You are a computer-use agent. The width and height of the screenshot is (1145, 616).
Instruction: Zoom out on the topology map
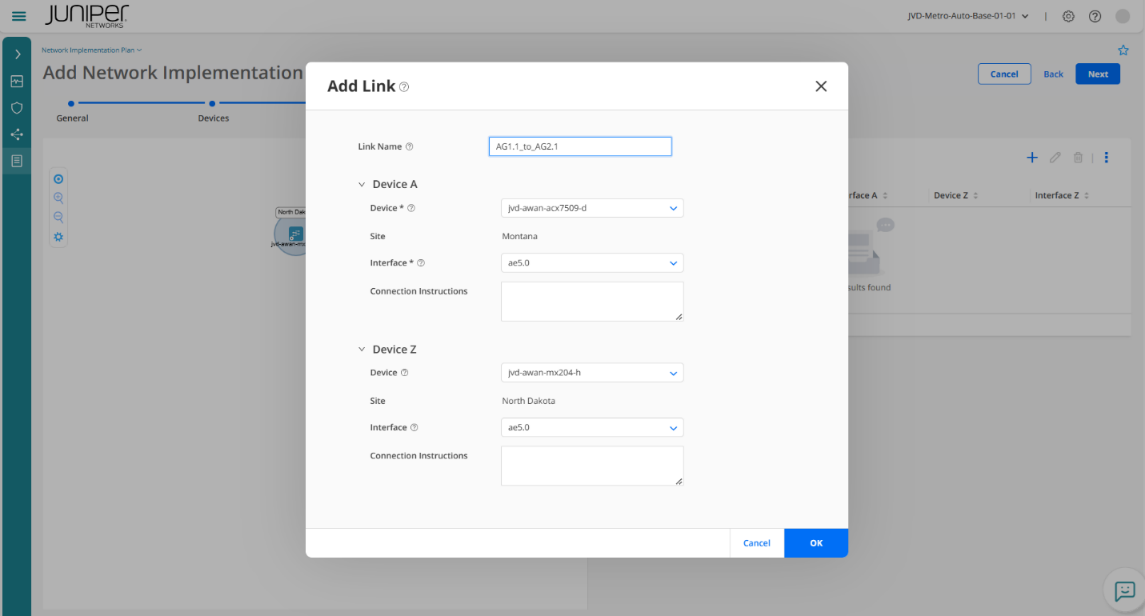(58, 217)
